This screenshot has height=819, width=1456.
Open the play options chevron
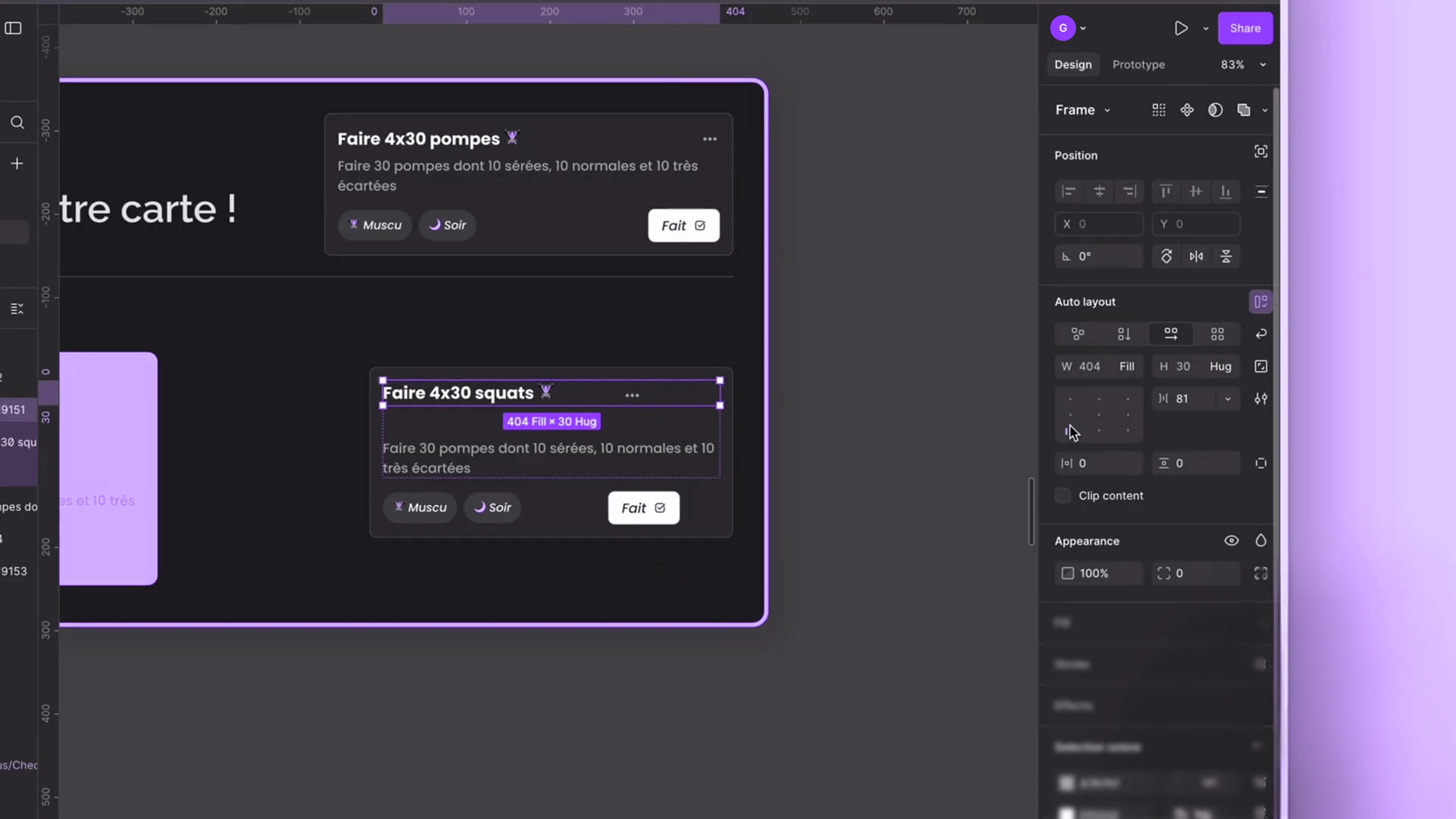(1206, 28)
